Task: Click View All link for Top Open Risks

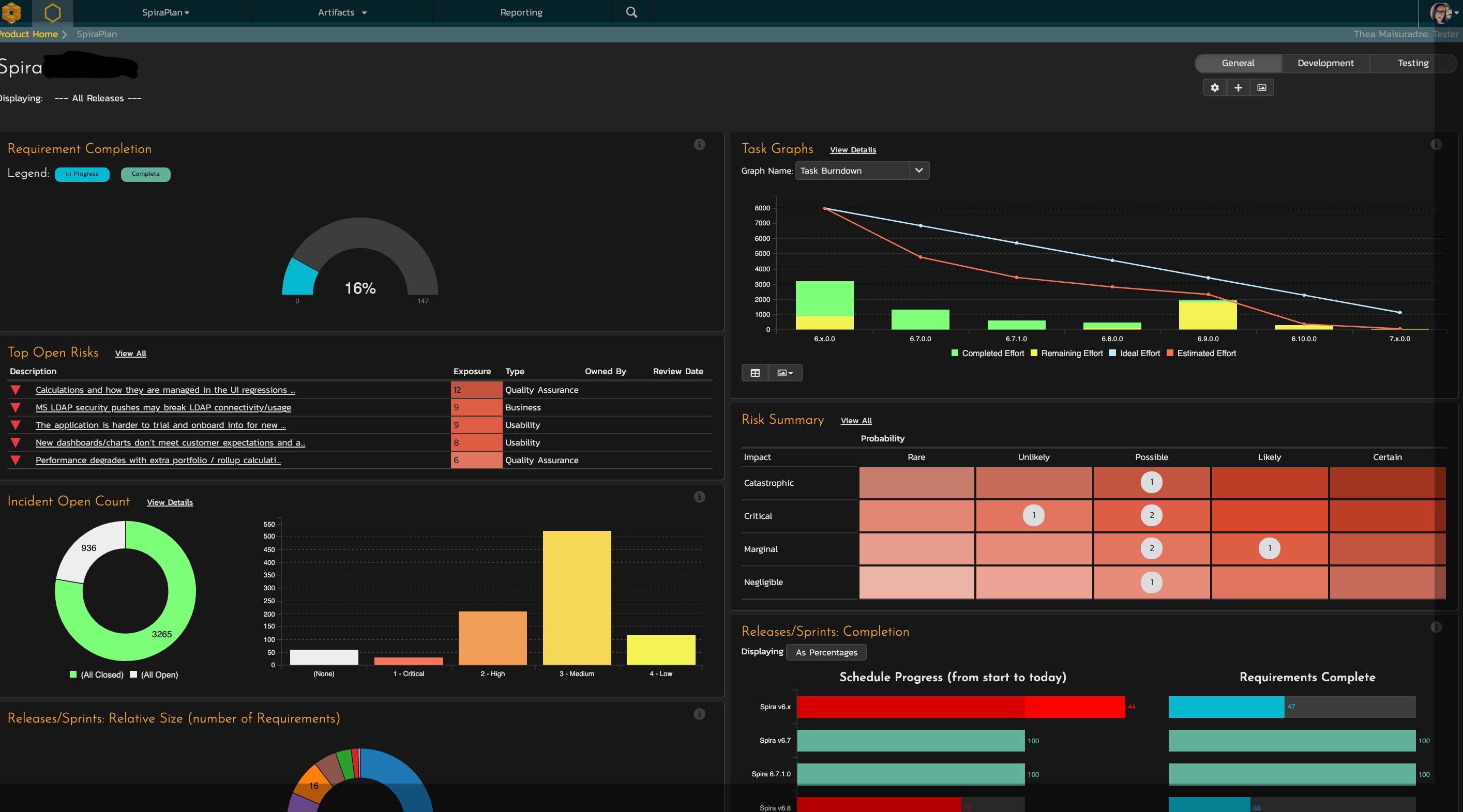Action: click(x=131, y=354)
